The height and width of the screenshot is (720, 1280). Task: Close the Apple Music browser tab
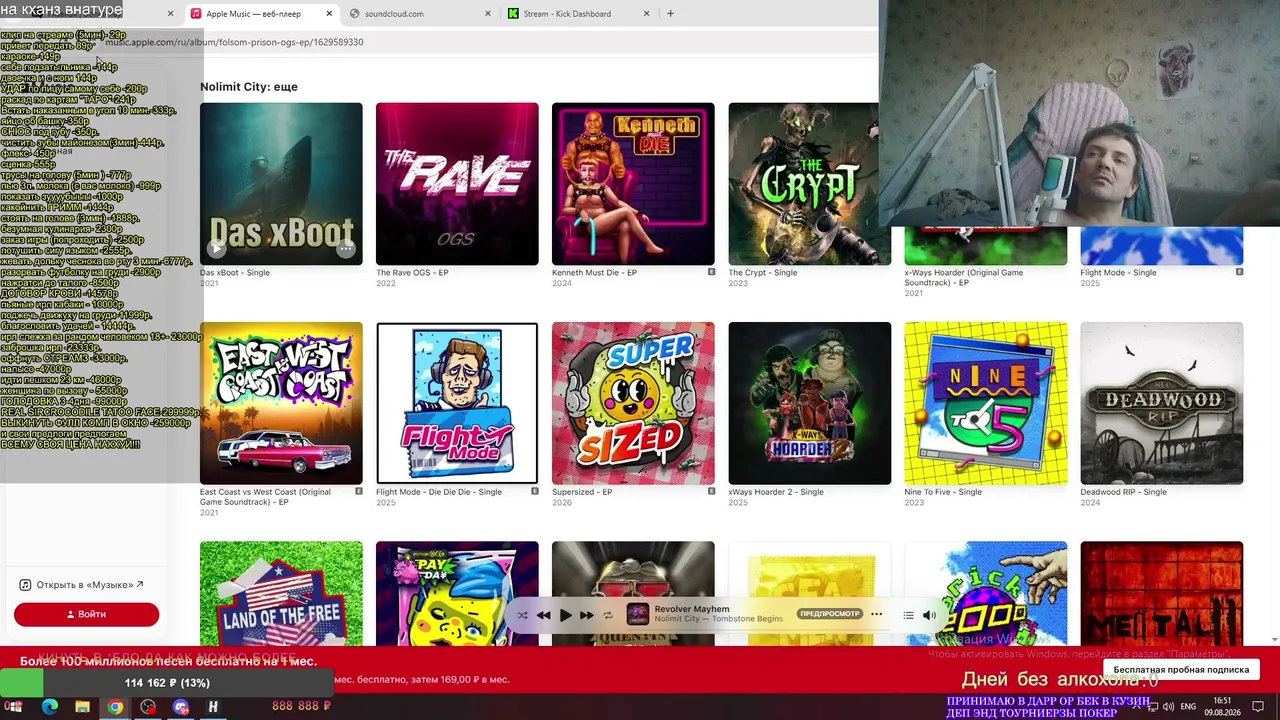pyautogui.click(x=330, y=14)
